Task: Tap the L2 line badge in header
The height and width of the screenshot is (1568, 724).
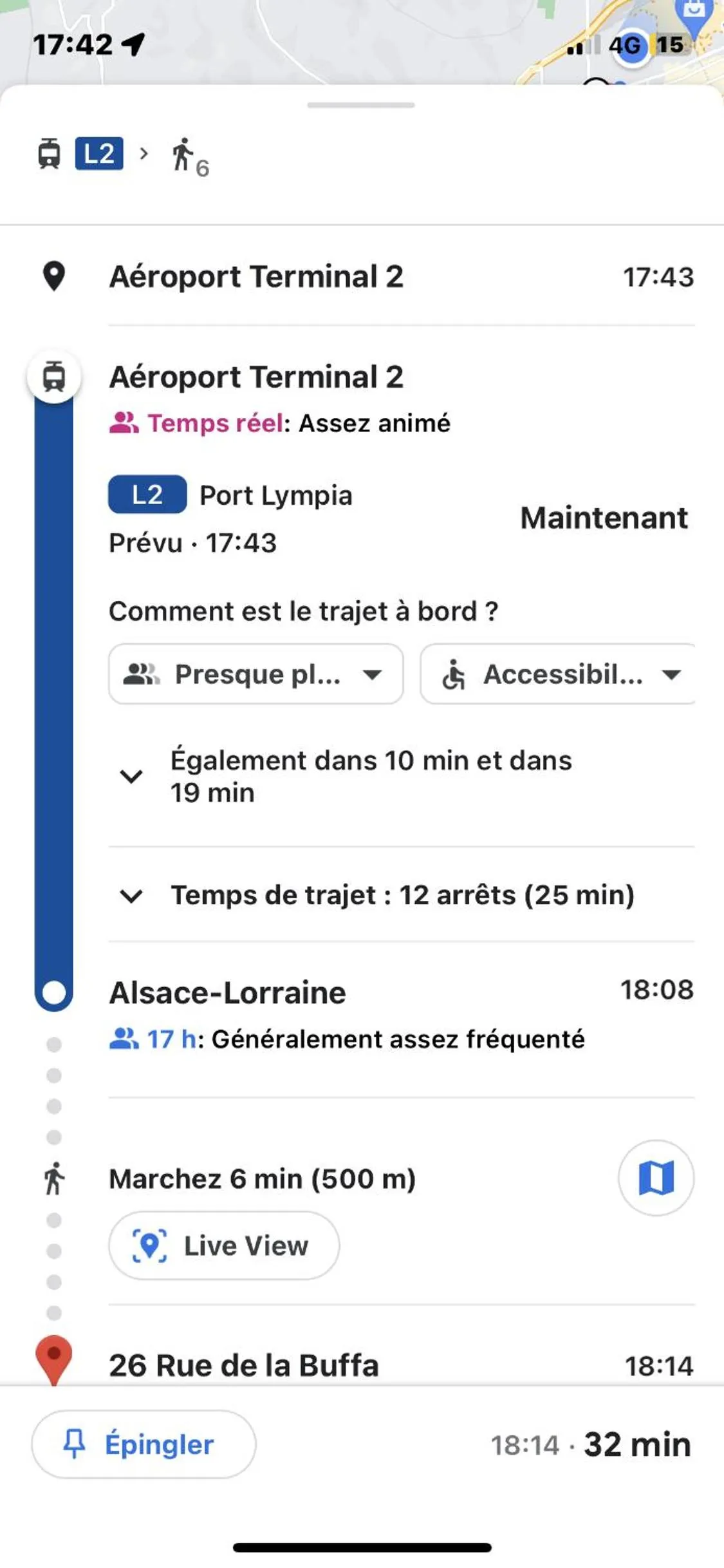Action: tap(99, 154)
